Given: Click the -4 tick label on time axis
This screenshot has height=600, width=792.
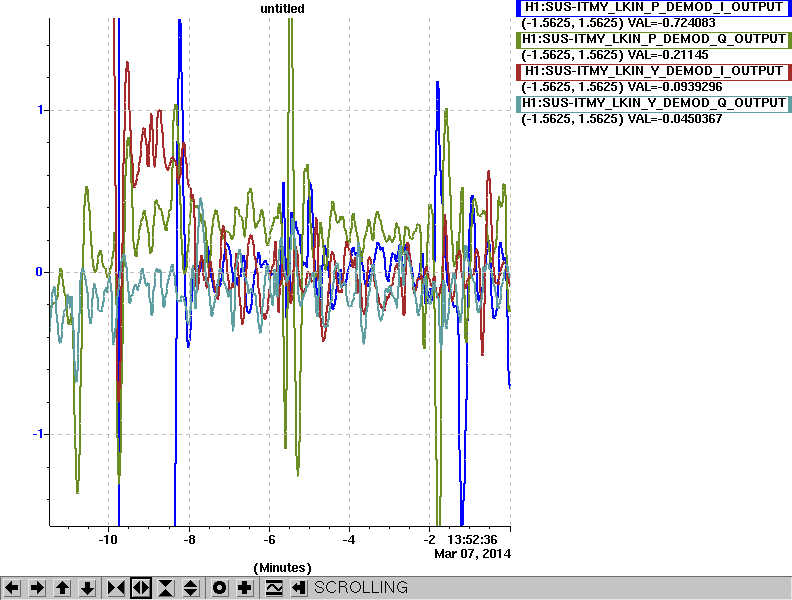Looking at the screenshot, I should pos(349,539).
